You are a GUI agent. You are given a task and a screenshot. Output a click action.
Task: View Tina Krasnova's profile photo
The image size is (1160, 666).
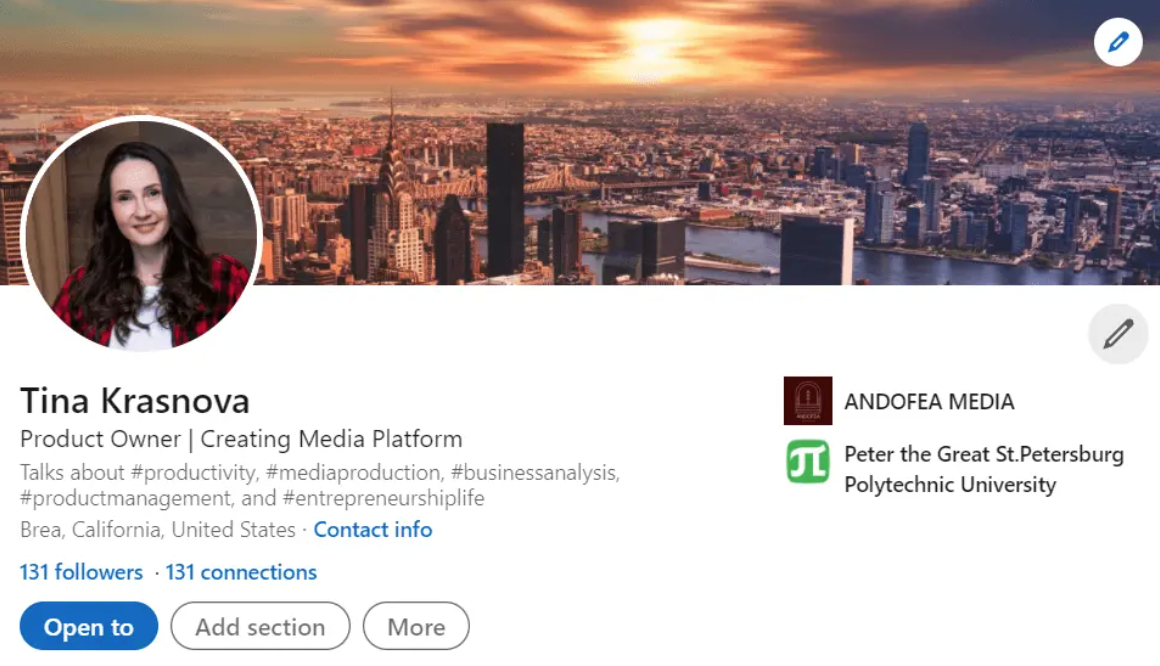pos(141,234)
